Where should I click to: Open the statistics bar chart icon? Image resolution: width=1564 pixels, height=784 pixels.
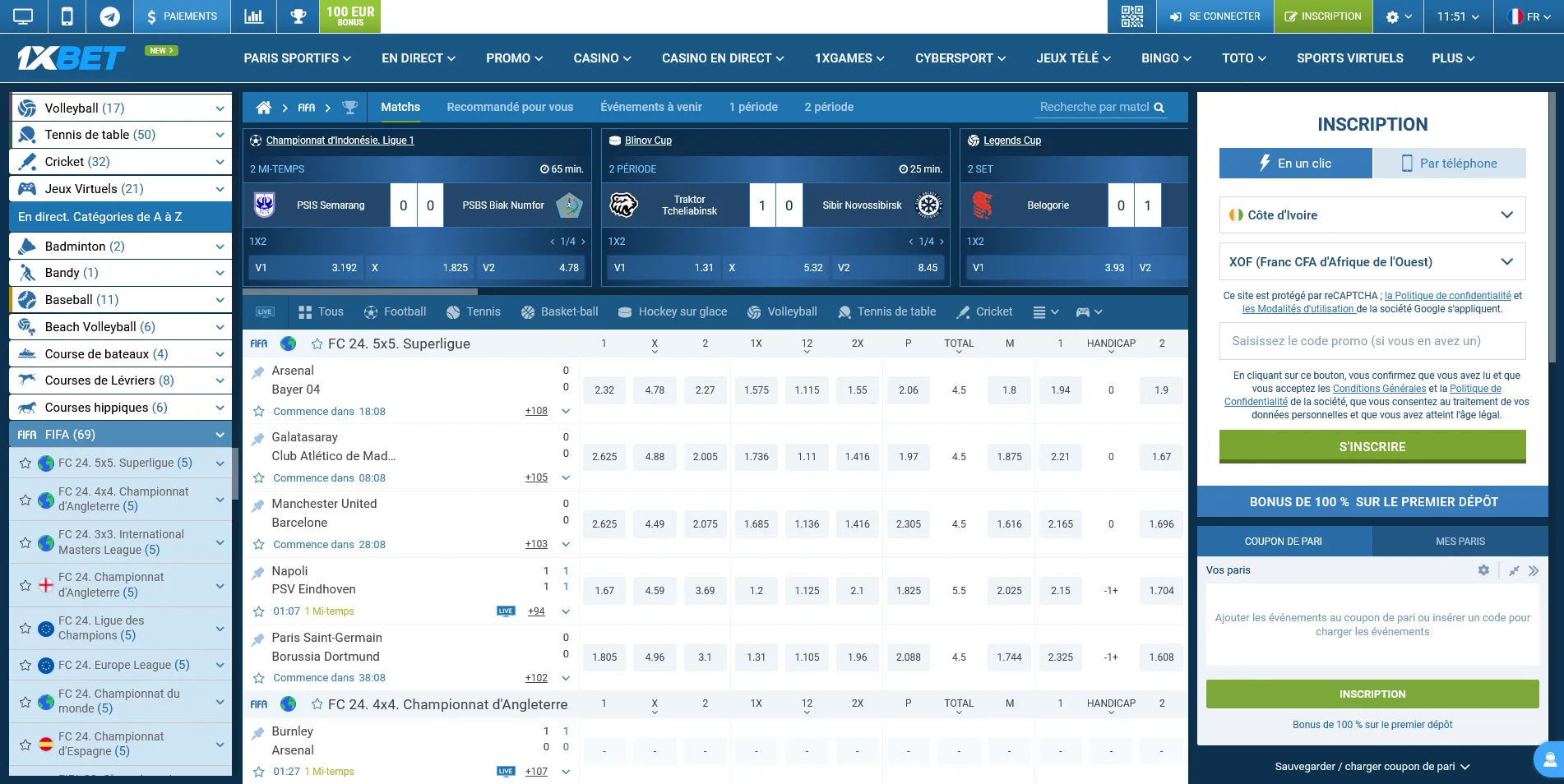253,16
